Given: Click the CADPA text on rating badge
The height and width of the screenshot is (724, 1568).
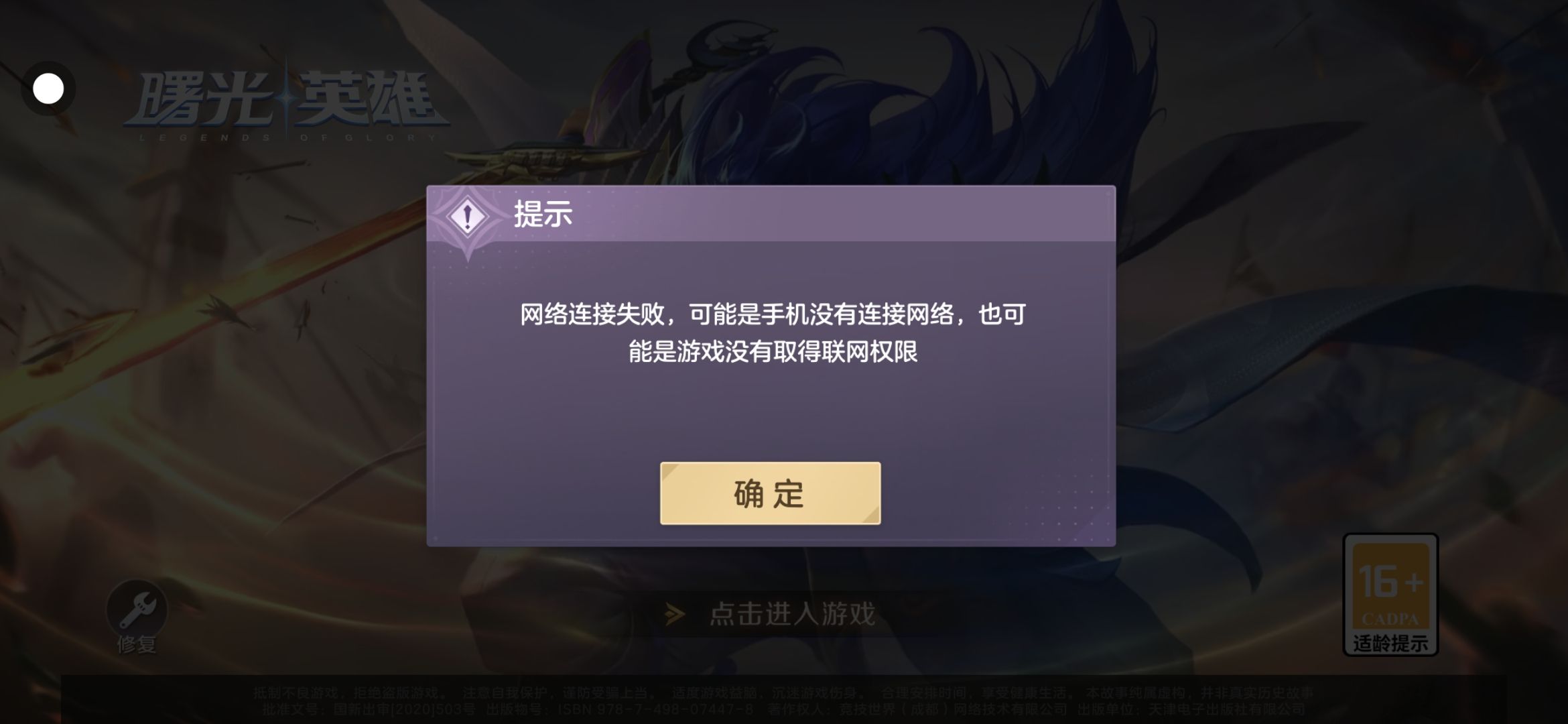Looking at the screenshot, I should click(x=1390, y=619).
